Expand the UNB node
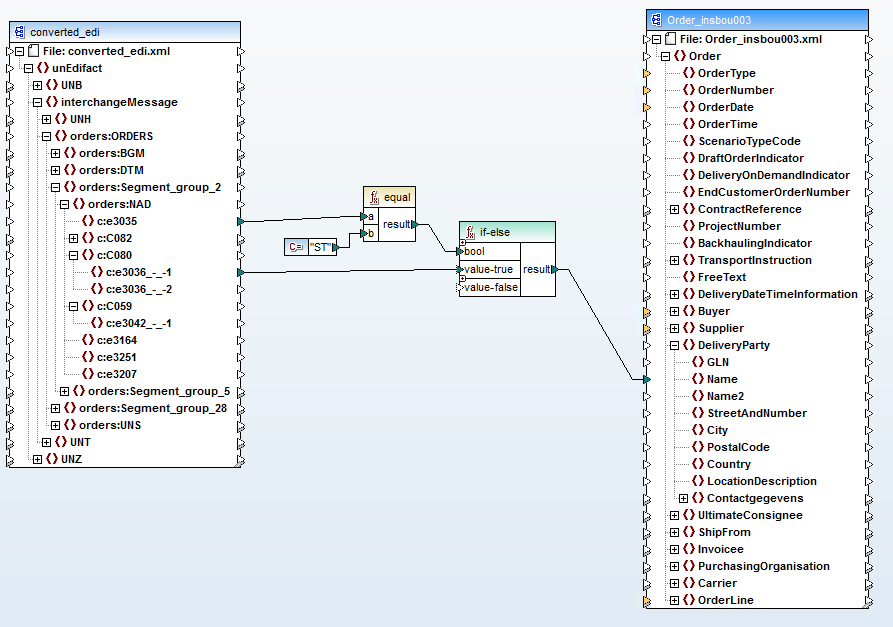 coord(38,85)
